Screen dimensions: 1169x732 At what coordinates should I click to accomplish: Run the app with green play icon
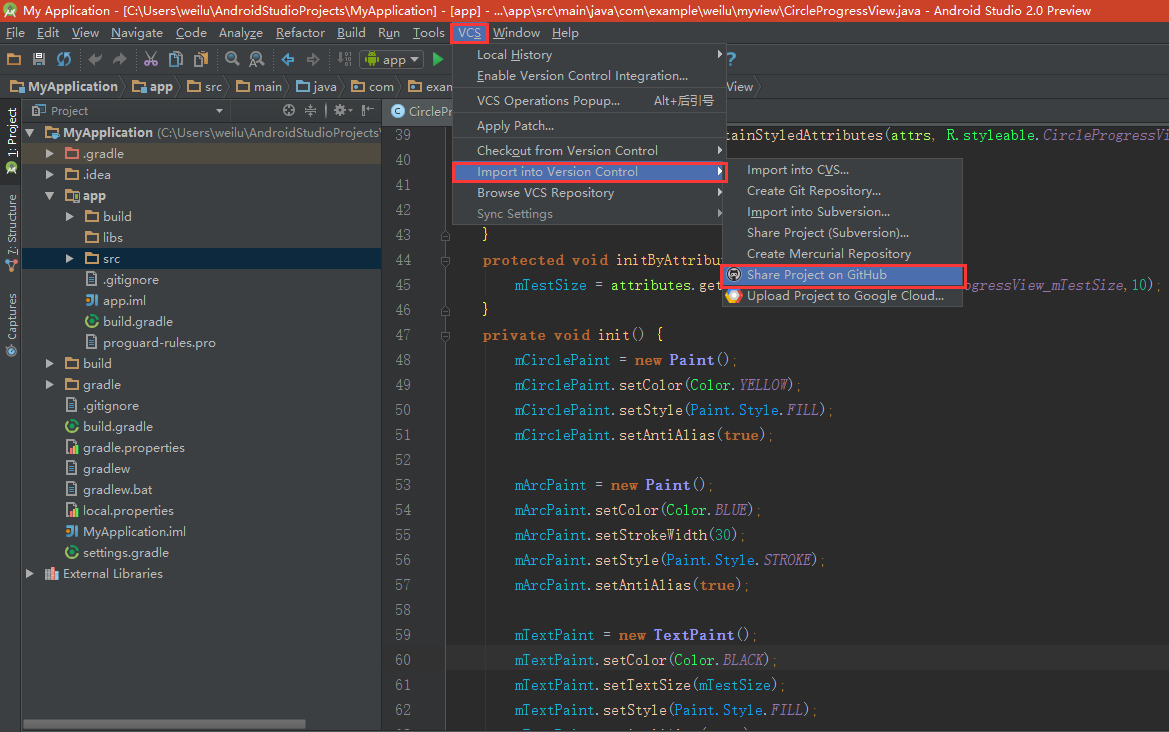point(438,59)
